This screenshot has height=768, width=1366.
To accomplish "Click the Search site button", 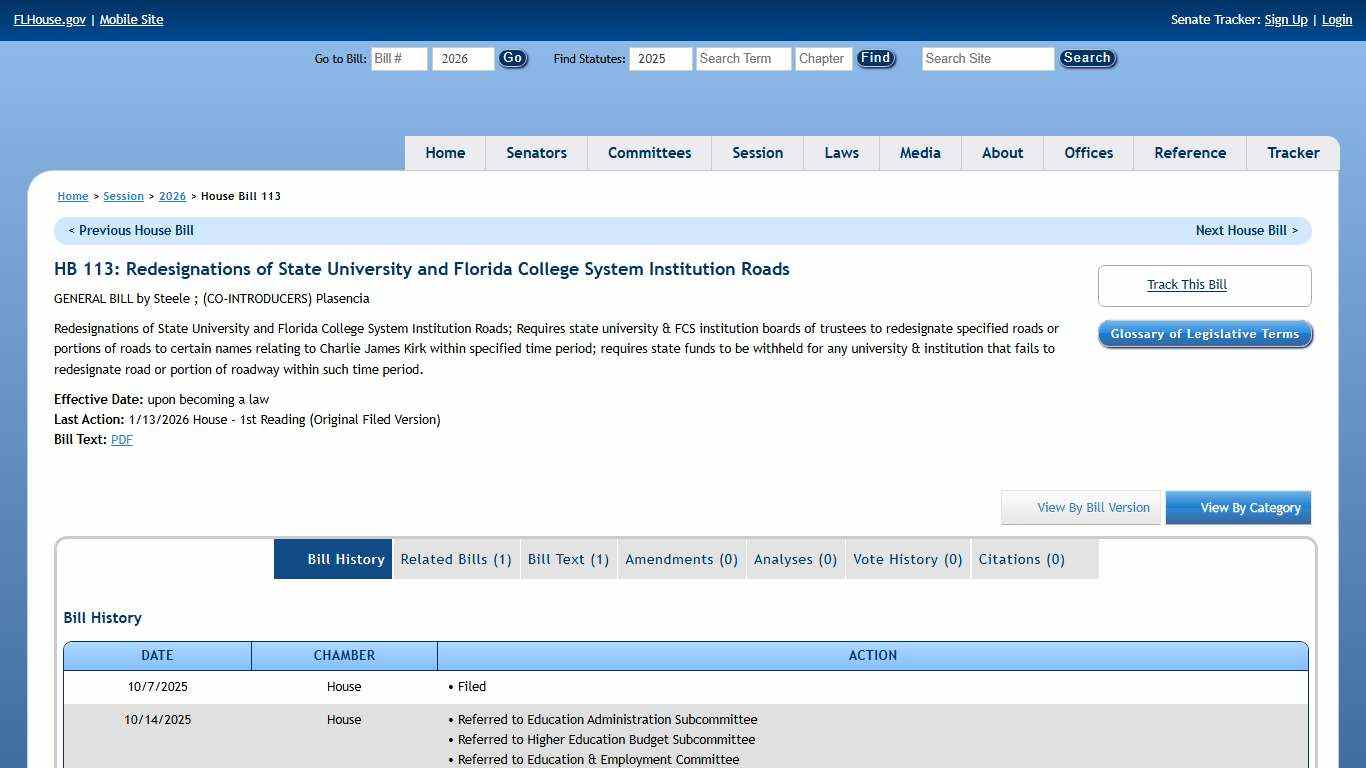I will pyautogui.click(x=1087, y=59).
